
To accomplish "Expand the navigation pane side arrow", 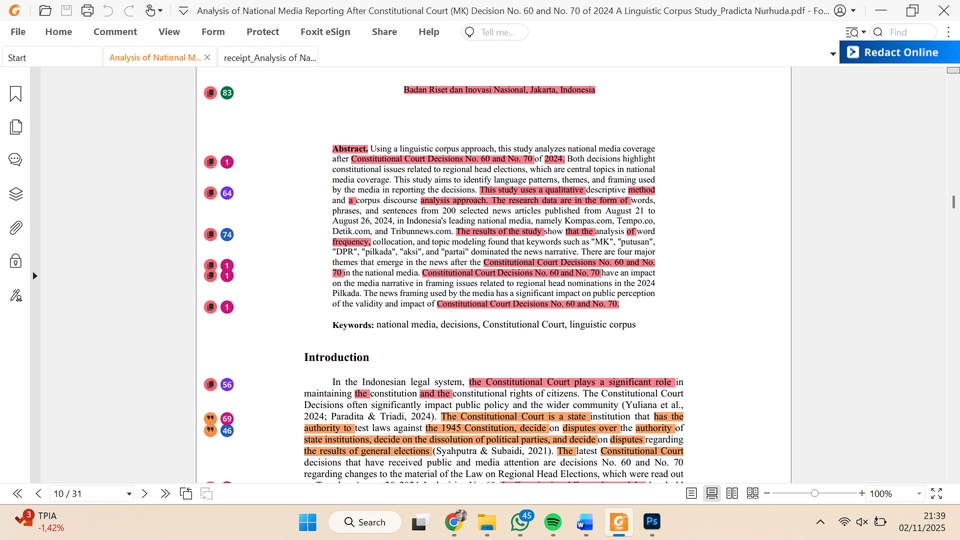I will [35, 276].
